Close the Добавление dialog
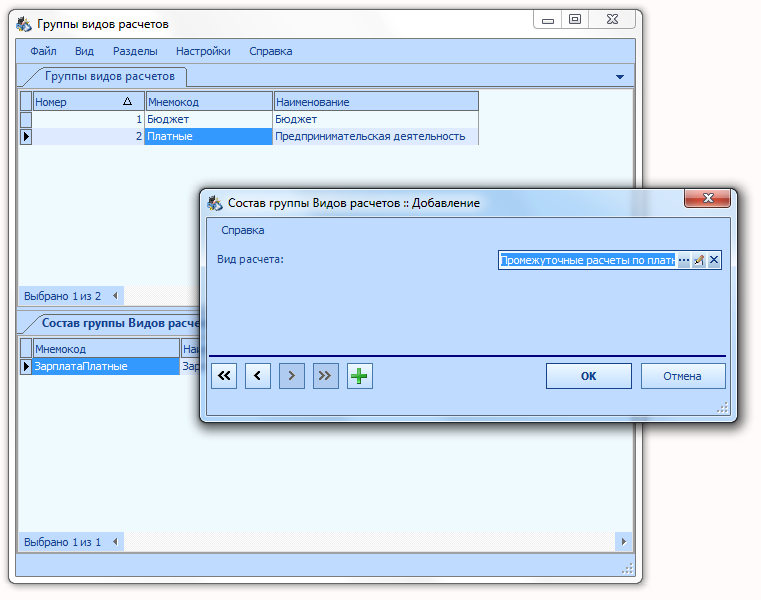Image resolution: width=761 pixels, height=600 pixels. point(708,198)
